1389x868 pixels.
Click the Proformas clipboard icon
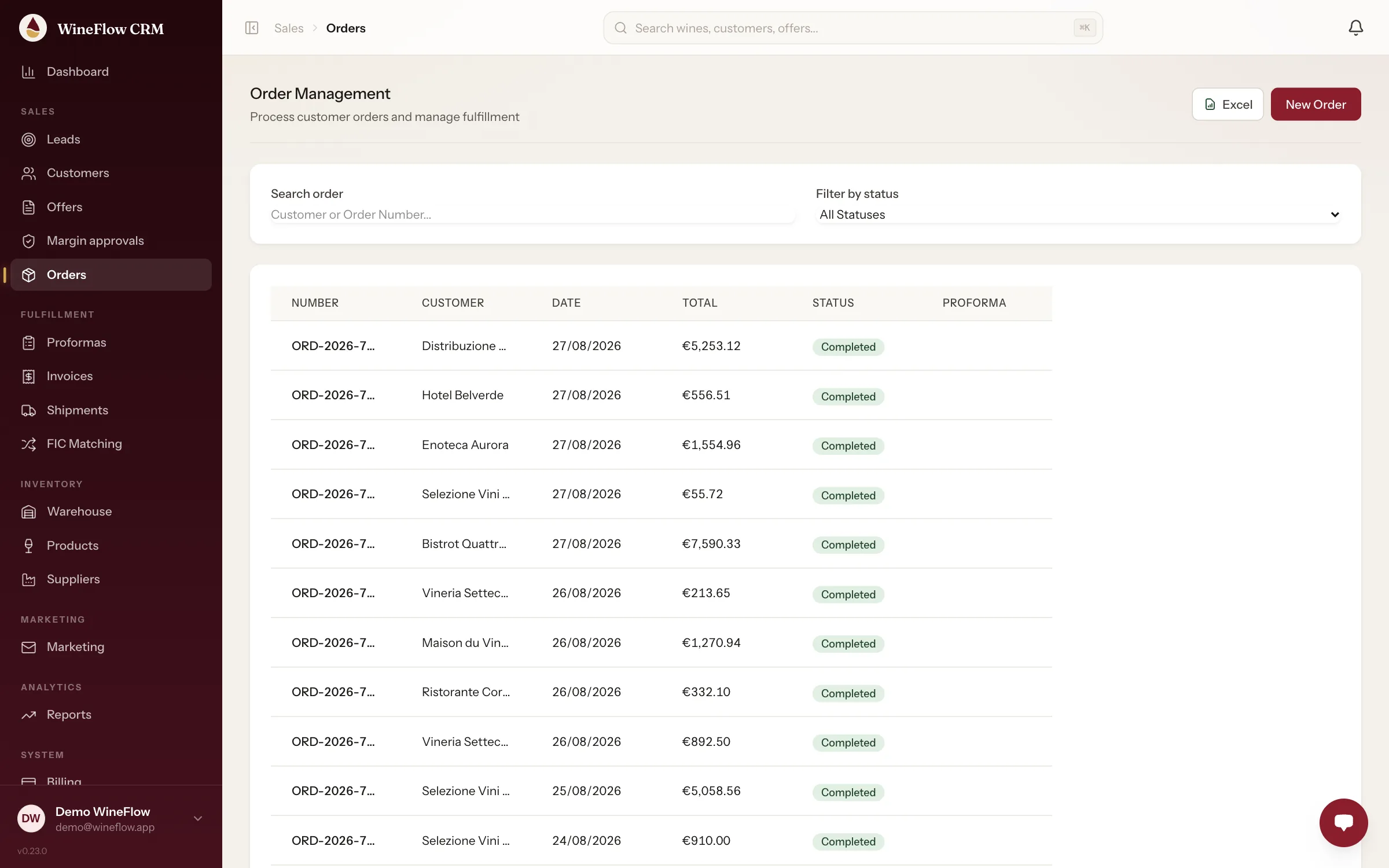(28, 343)
